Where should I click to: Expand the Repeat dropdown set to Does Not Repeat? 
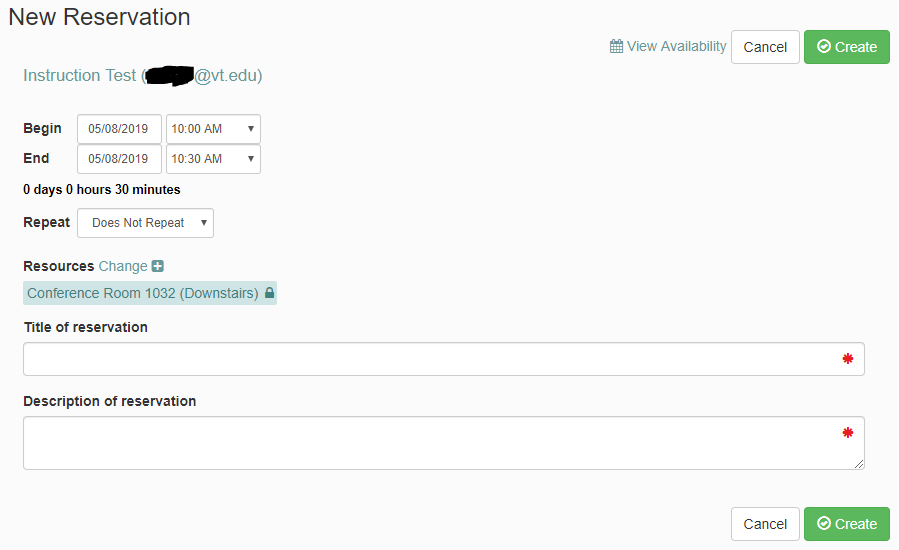click(145, 223)
